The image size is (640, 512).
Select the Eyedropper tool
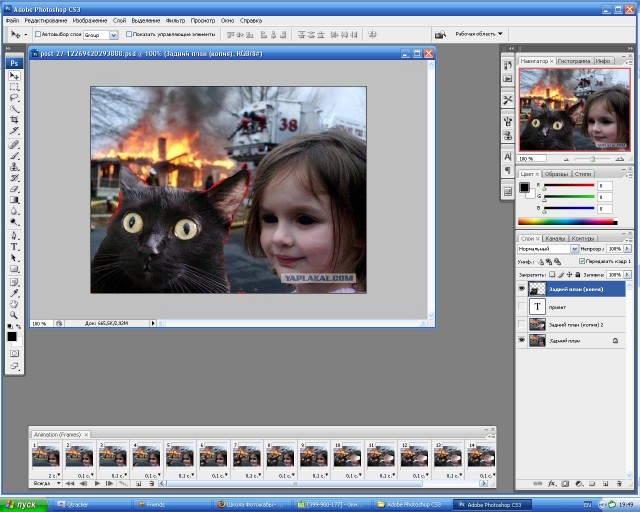14,293
